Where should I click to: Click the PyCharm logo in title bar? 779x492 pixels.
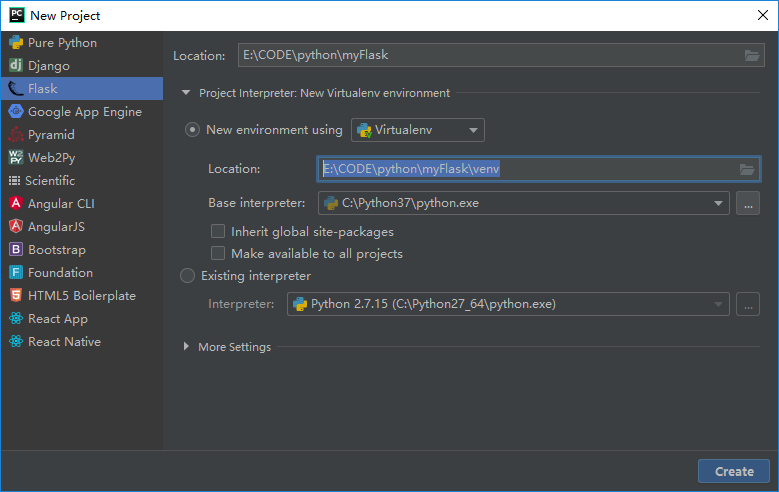tap(17, 15)
